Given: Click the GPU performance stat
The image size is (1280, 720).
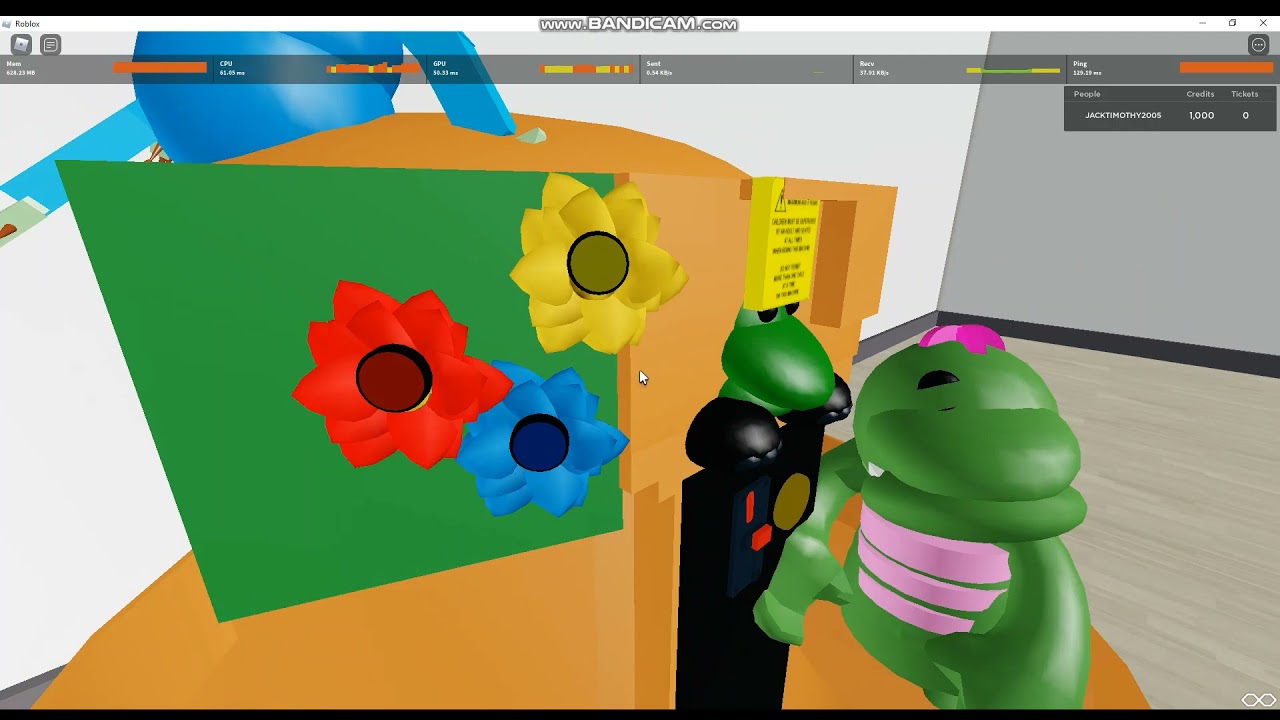Looking at the screenshot, I should point(533,68).
